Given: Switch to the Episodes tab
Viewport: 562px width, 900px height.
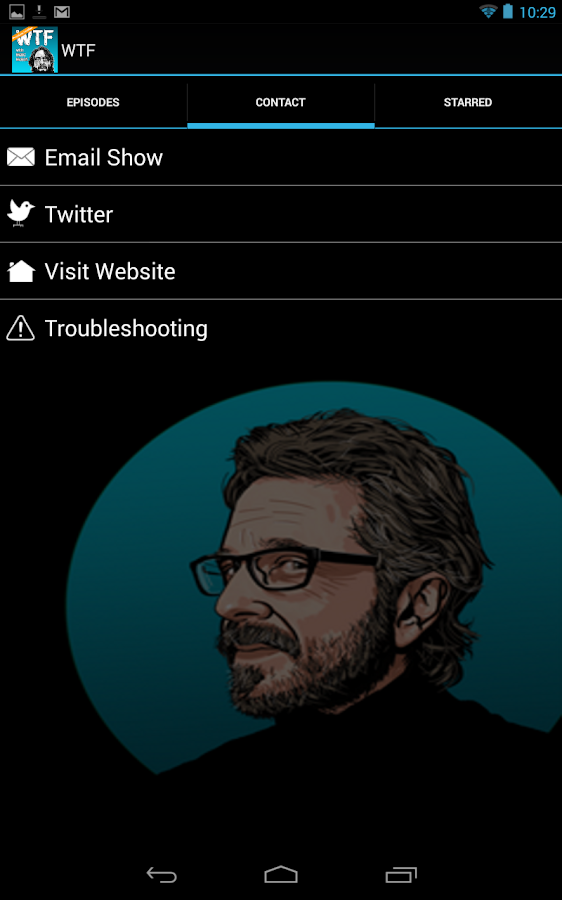Looking at the screenshot, I should click(x=93, y=102).
